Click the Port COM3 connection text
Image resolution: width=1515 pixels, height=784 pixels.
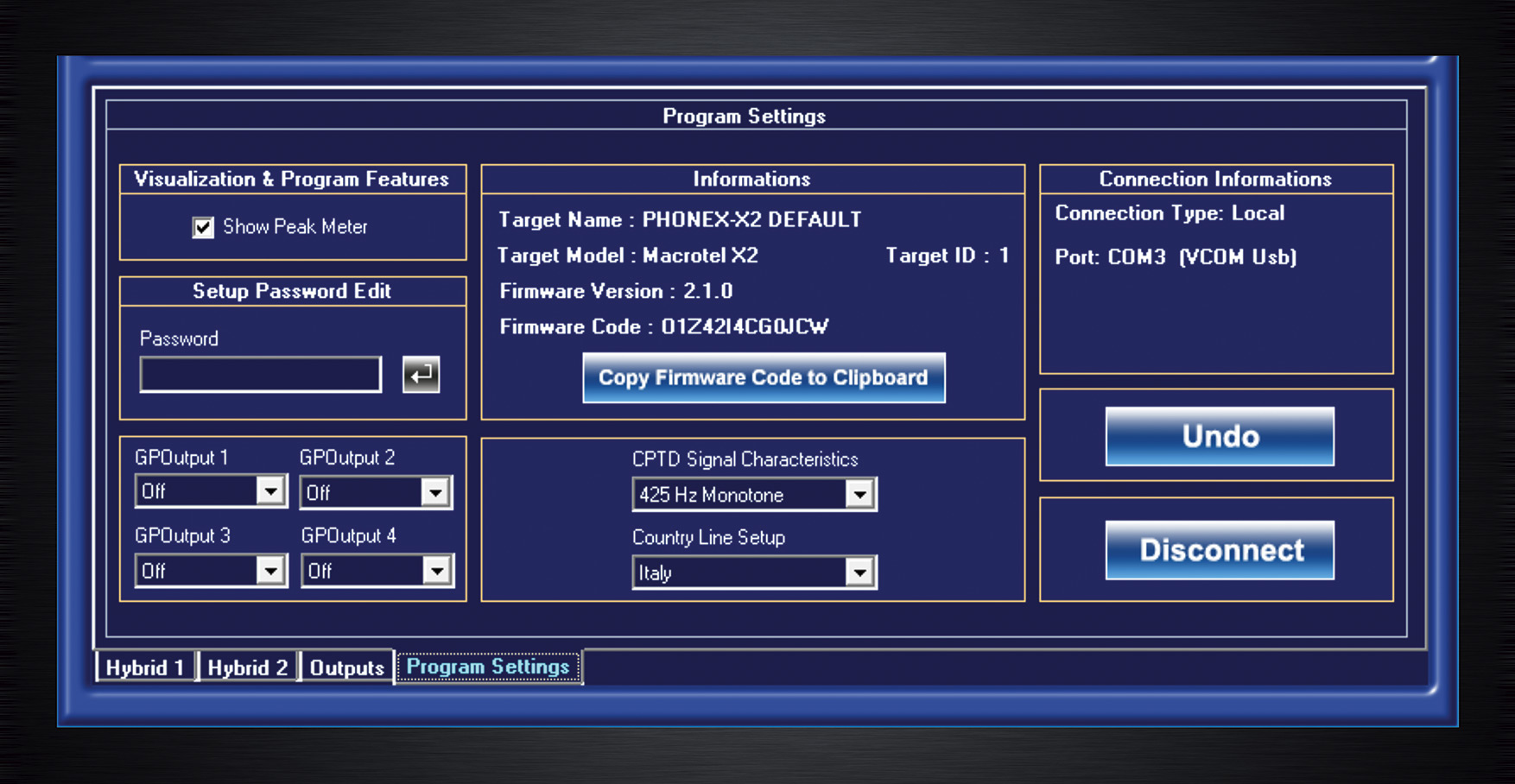point(1175,257)
